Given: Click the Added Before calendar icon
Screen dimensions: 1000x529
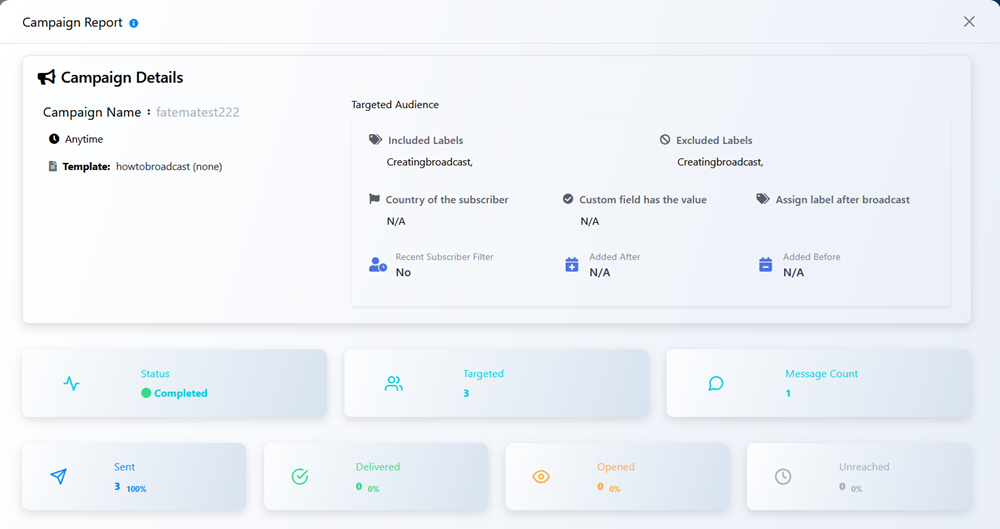Looking at the screenshot, I should [x=765, y=265].
